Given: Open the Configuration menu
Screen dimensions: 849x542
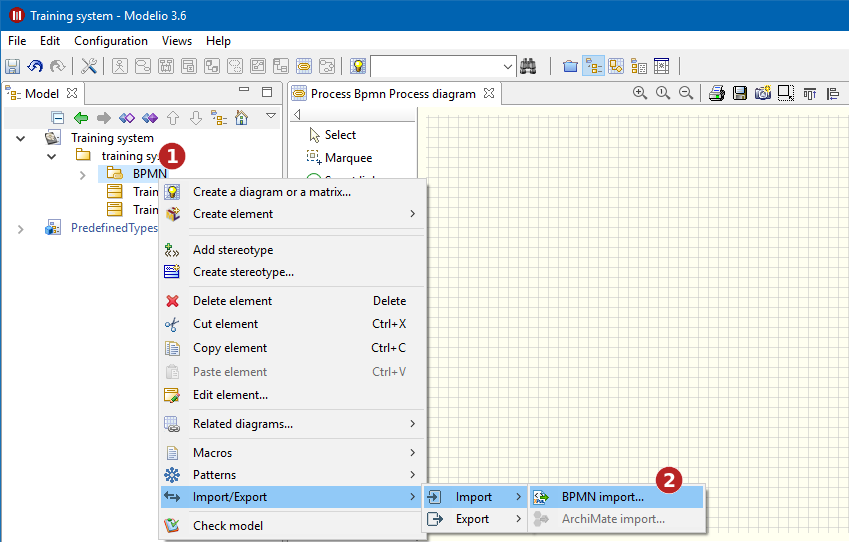Looking at the screenshot, I should click(x=110, y=41).
